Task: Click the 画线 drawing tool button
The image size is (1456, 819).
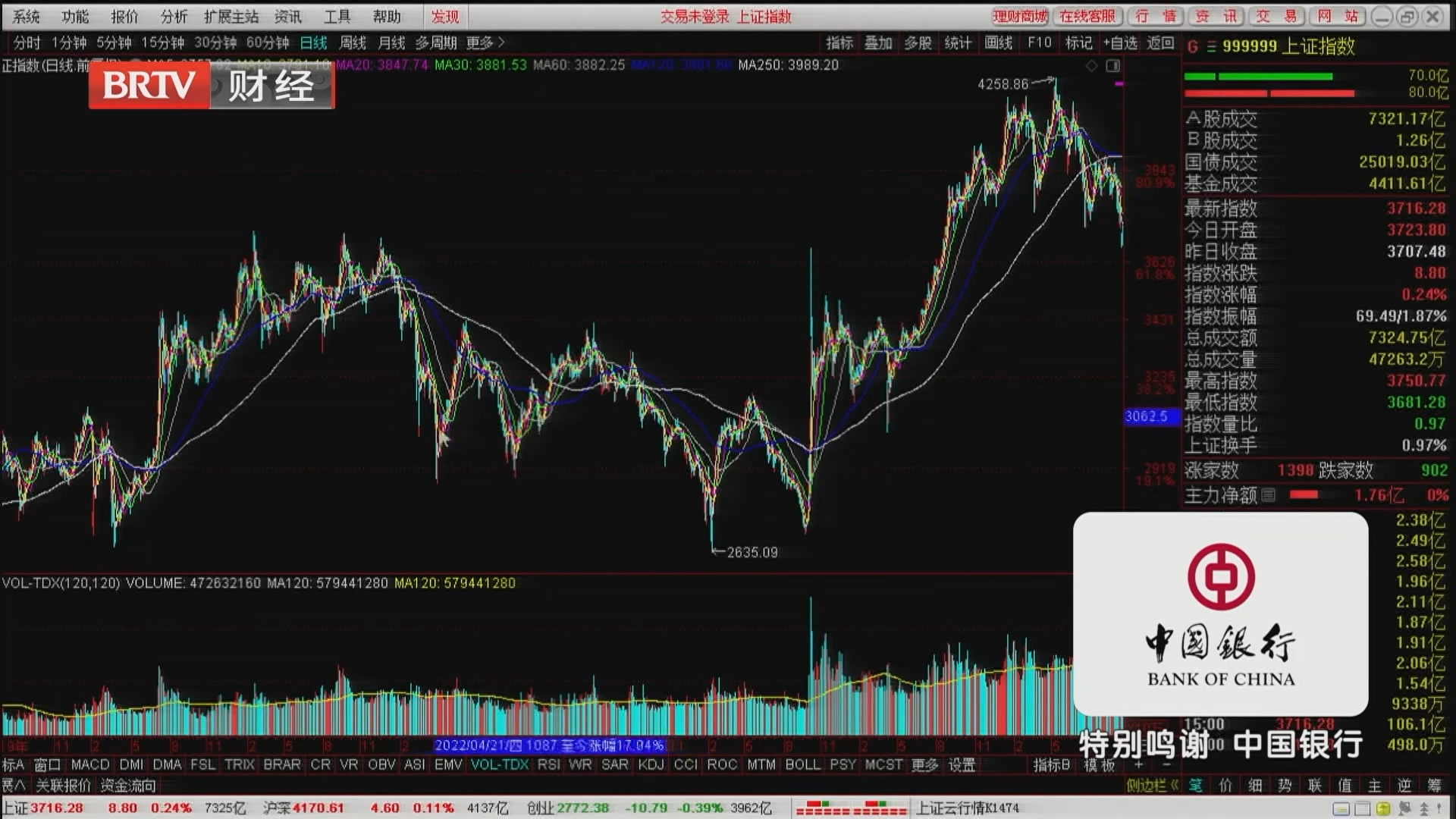Action: [x=998, y=43]
